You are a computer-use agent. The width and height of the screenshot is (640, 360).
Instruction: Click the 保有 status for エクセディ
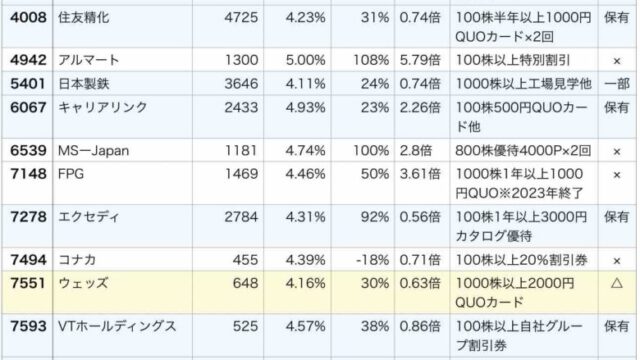[616, 217]
